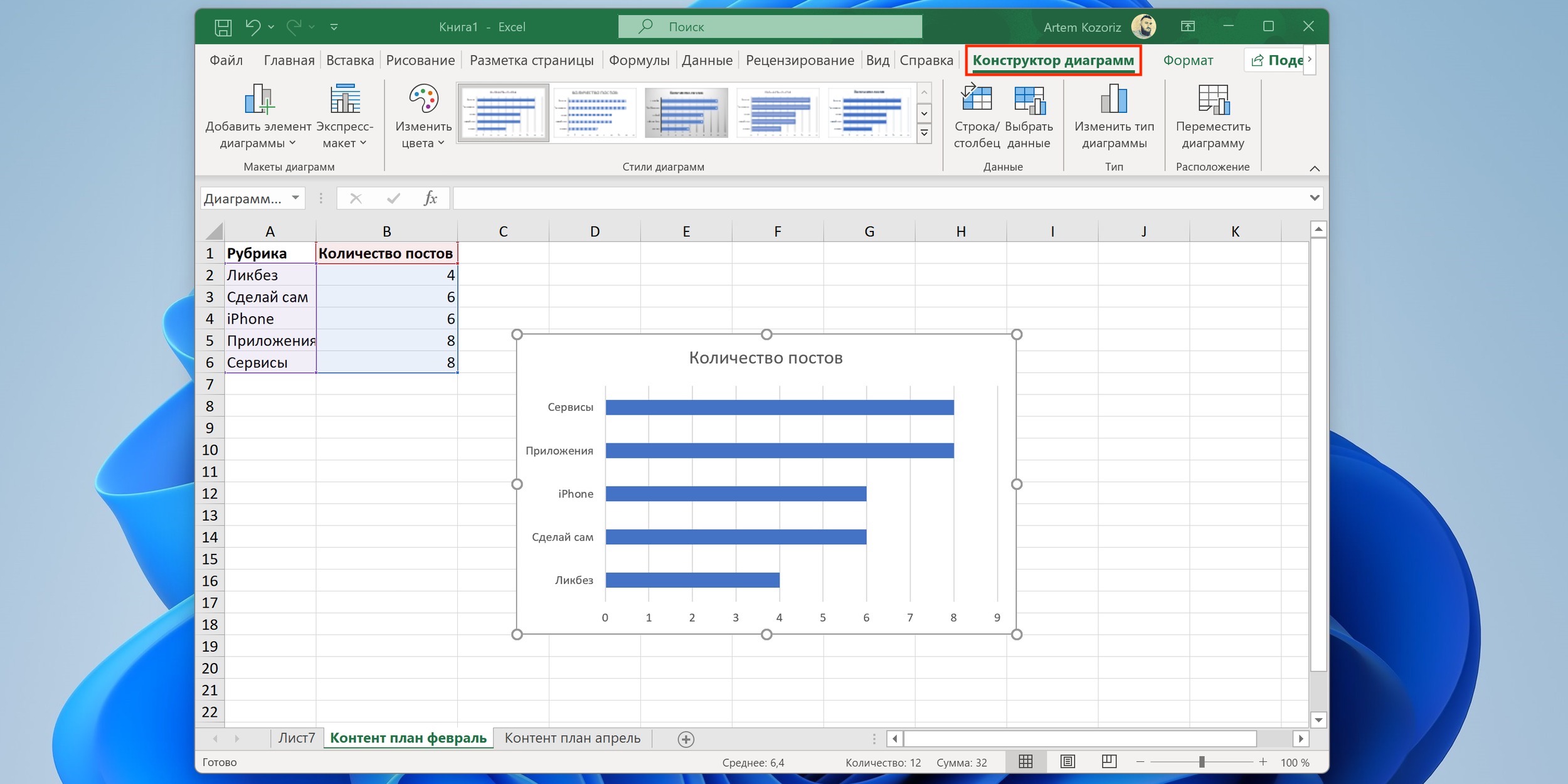Open Экспресс-макет layout dropdown
1568x784 pixels.
pos(344,117)
